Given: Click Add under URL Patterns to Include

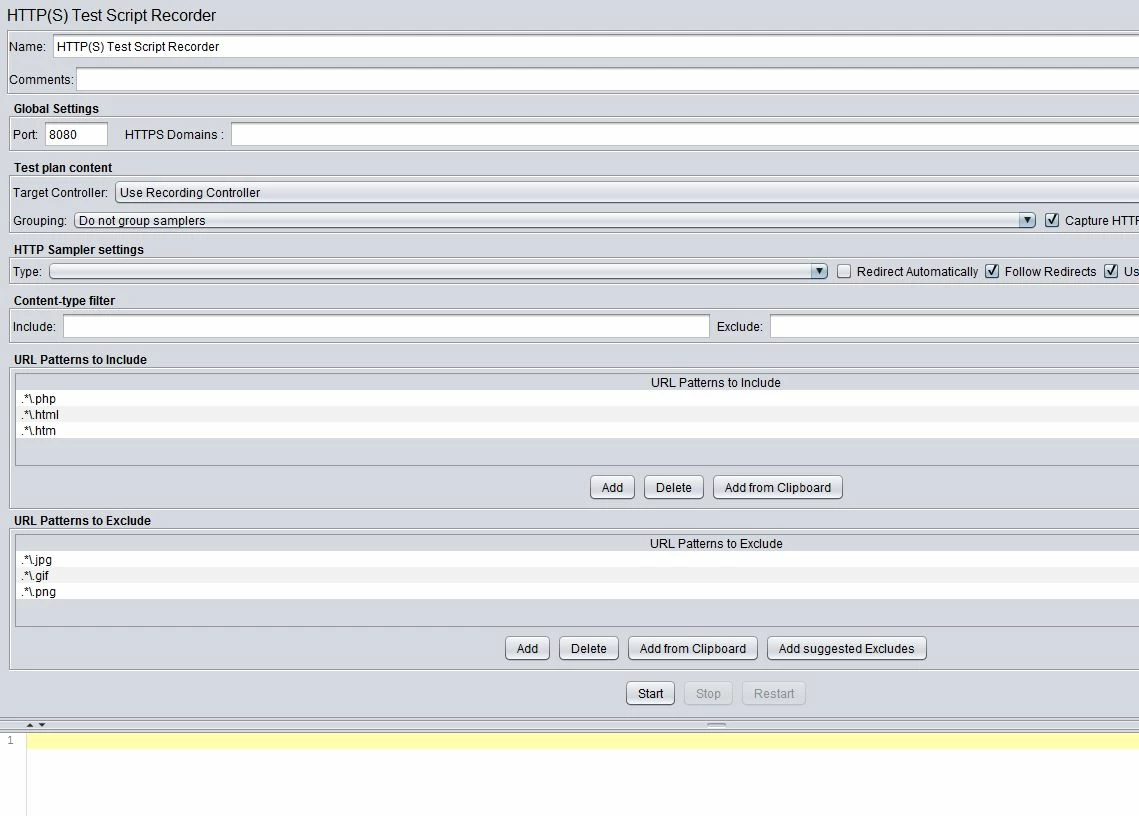Looking at the screenshot, I should [x=612, y=488].
